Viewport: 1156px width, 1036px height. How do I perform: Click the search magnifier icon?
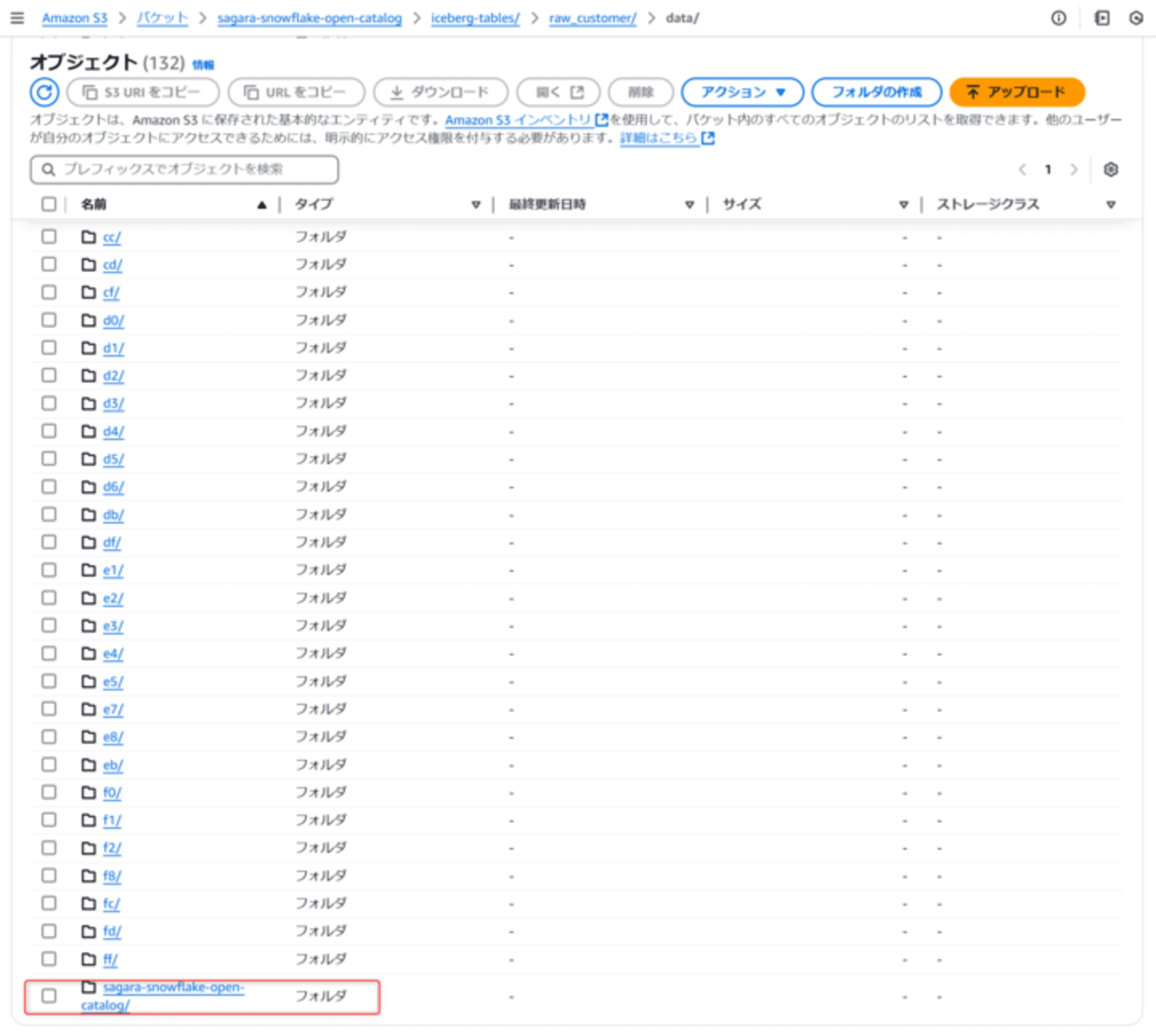pyautogui.click(x=49, y=169)
